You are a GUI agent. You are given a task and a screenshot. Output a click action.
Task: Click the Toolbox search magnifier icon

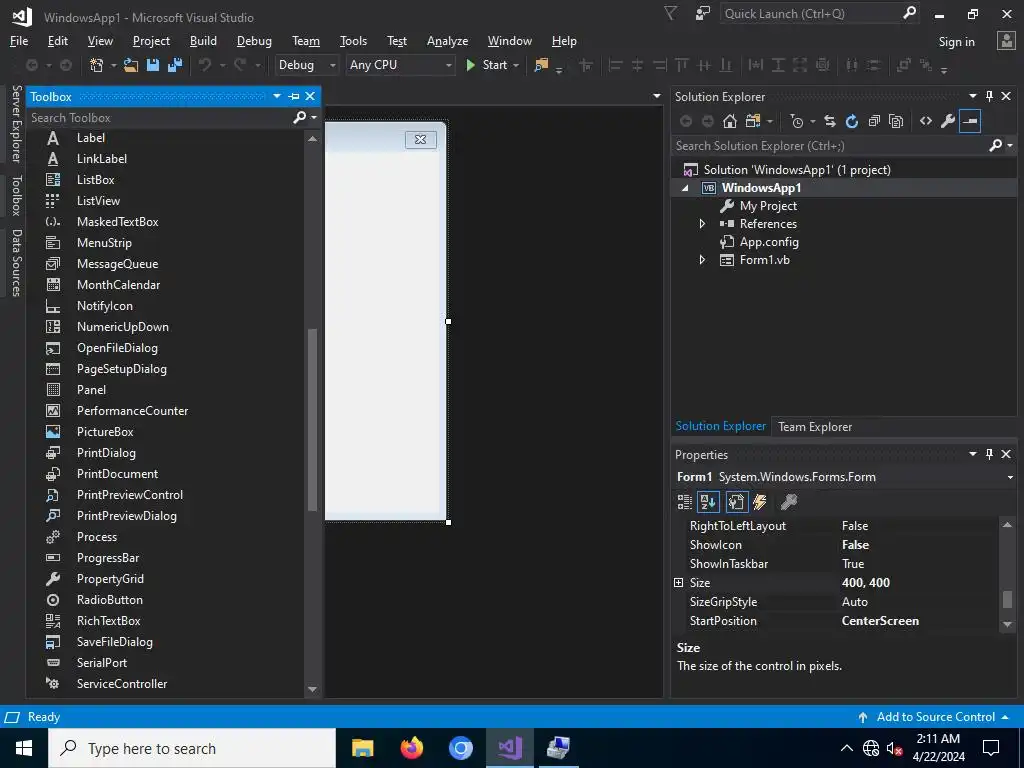299,117
